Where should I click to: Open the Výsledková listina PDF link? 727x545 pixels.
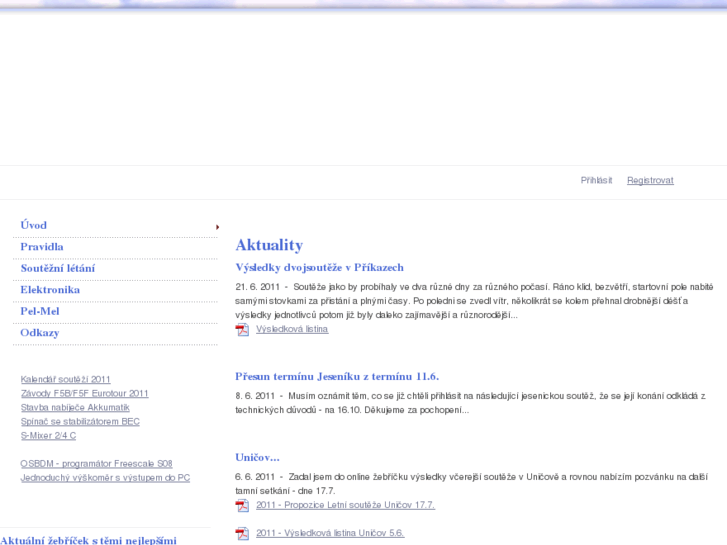click(292, 329)
